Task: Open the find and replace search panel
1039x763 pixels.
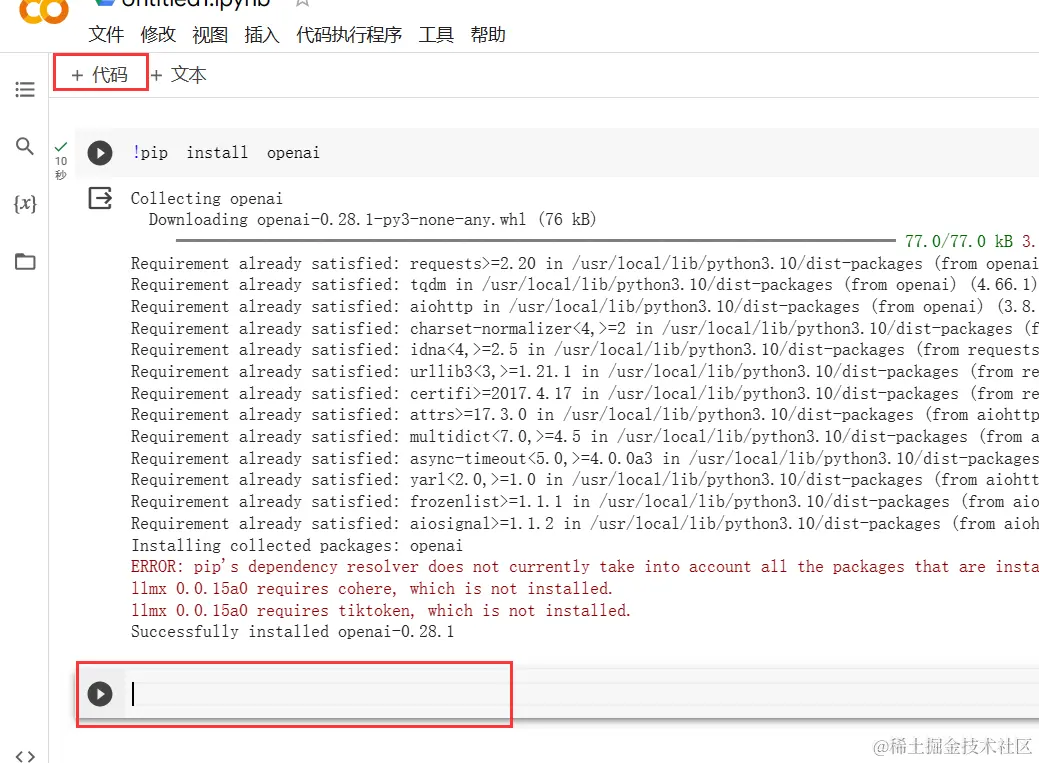Action: click(25, 147)
